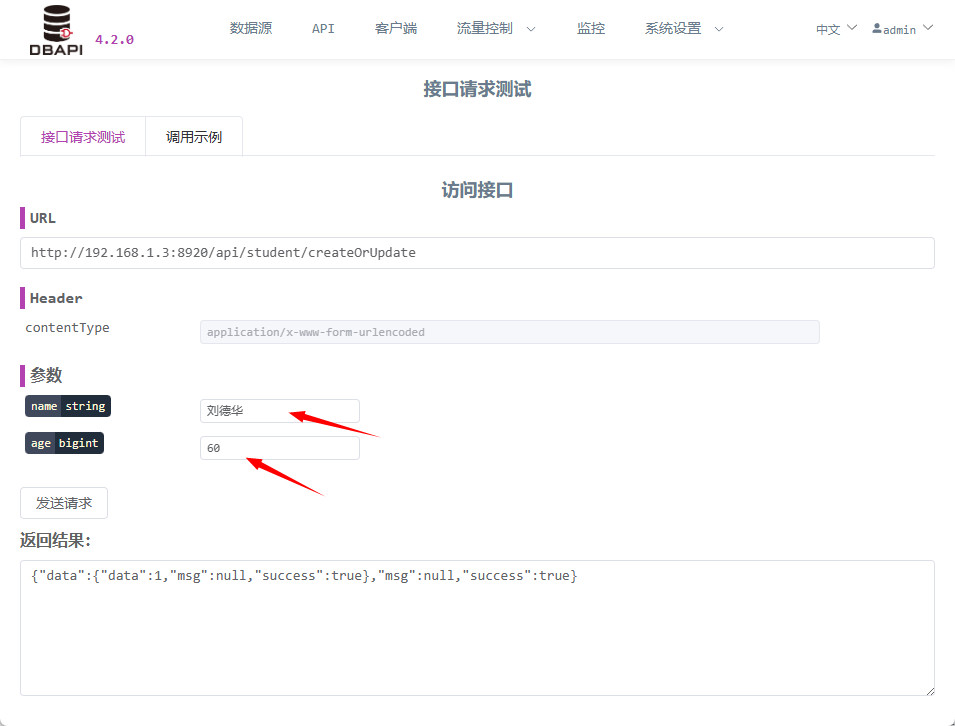
Task: Click the 返回结果 response textarea
Action: [477, 628]
